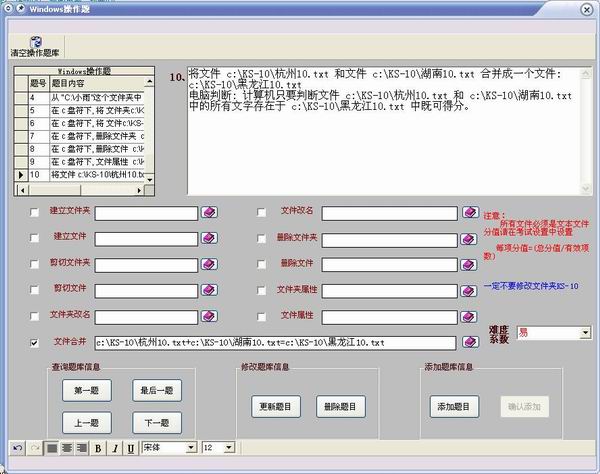Viewport: 600px width, 474px height.
Task: Select question row 7 in the table
Action: click(80, 136)
